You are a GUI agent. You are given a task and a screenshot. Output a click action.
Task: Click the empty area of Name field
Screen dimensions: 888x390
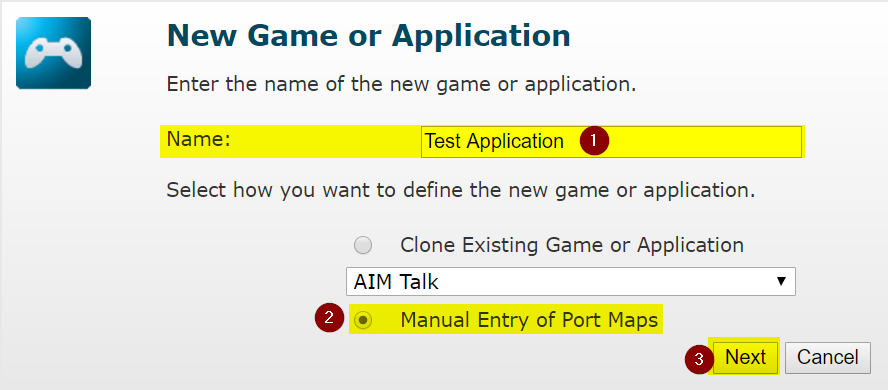pos(705,142)
